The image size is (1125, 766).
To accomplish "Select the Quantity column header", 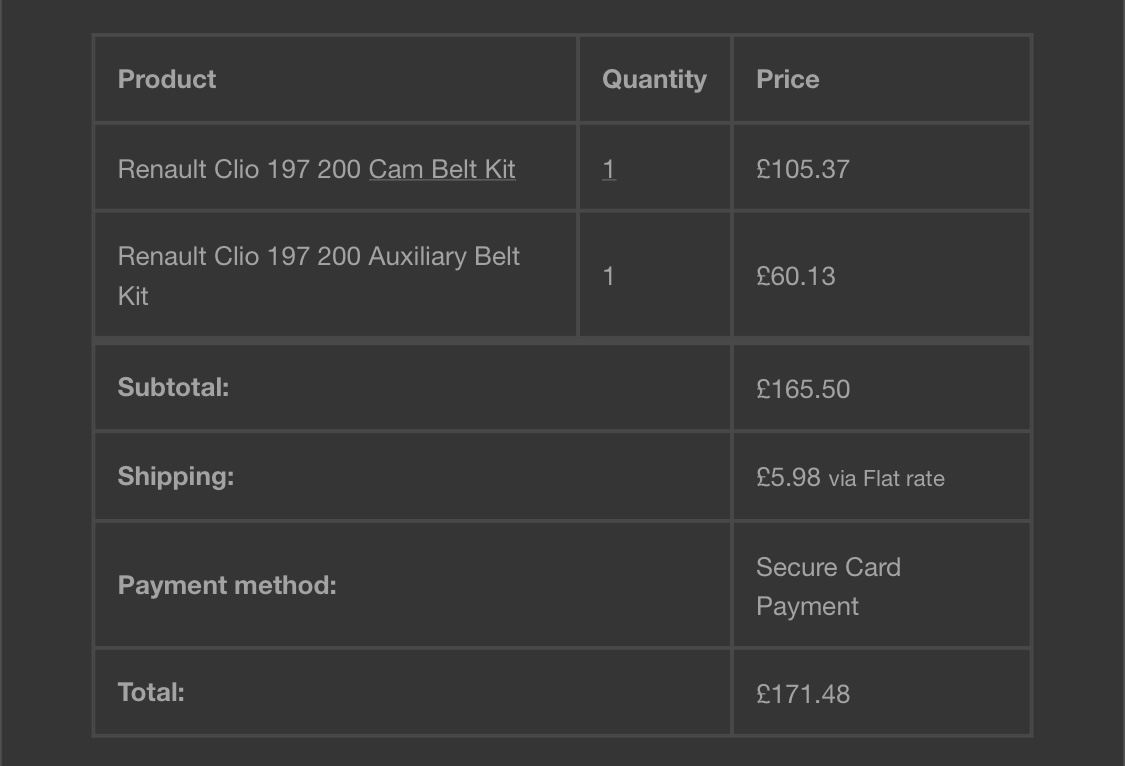I will click(654, 79).
